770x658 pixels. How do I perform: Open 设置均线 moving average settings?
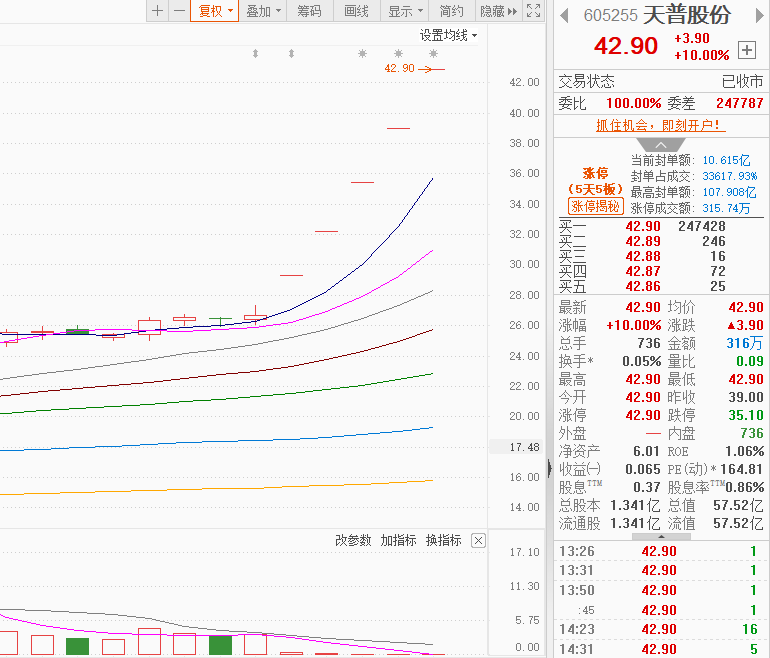point(448,35)
